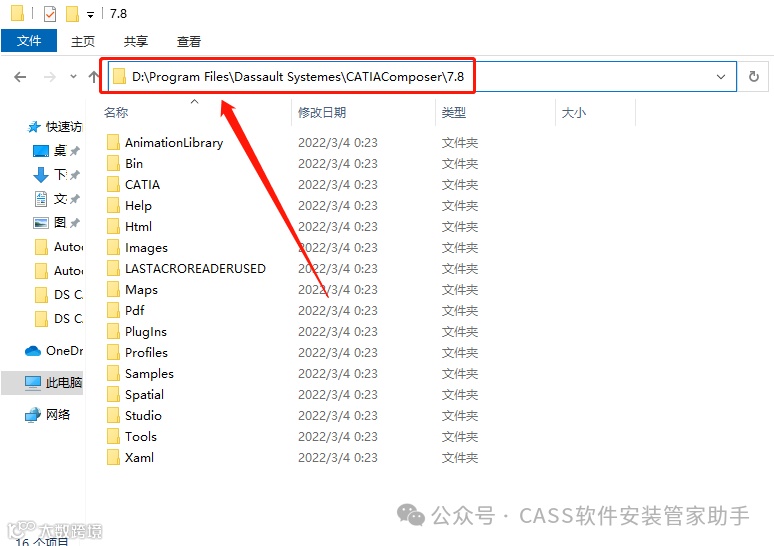
Task: Click the Bin row modified date
Action: click(338, 163)
